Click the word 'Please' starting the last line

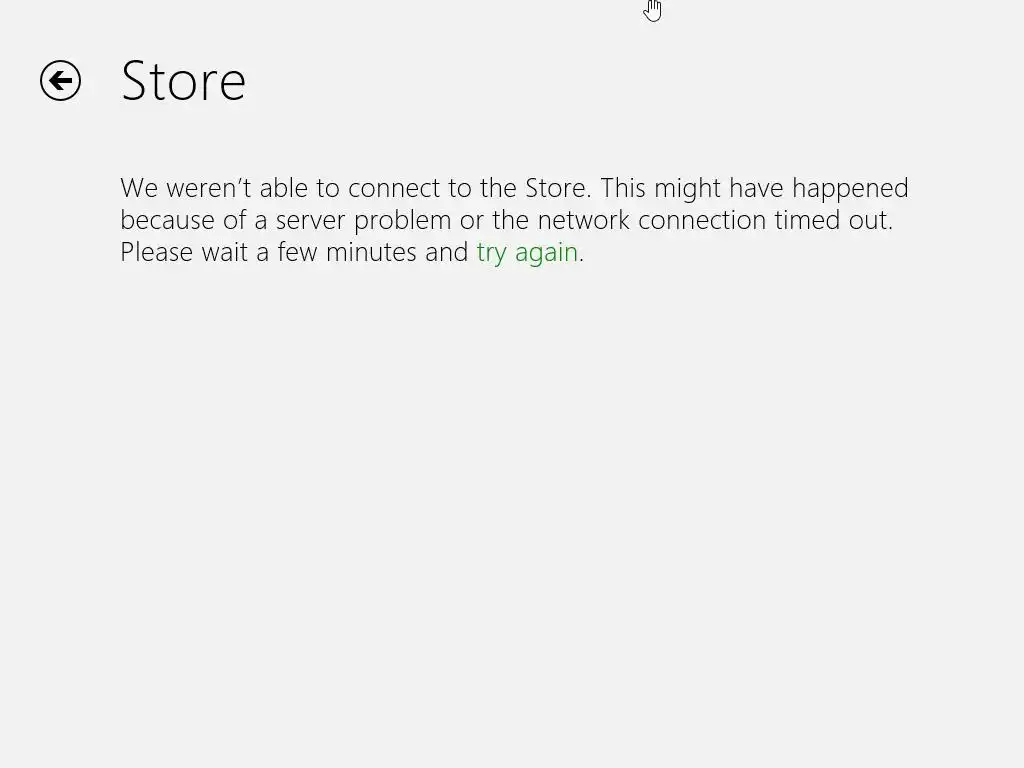(157, 252)
